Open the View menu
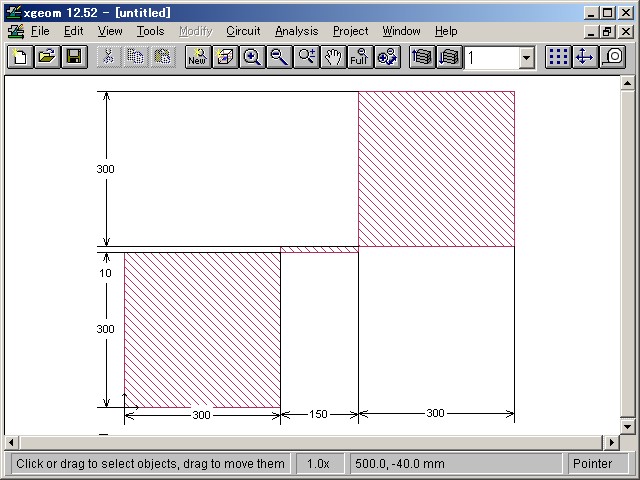Viewport: 640px width, 480px height. pos(110,31)
